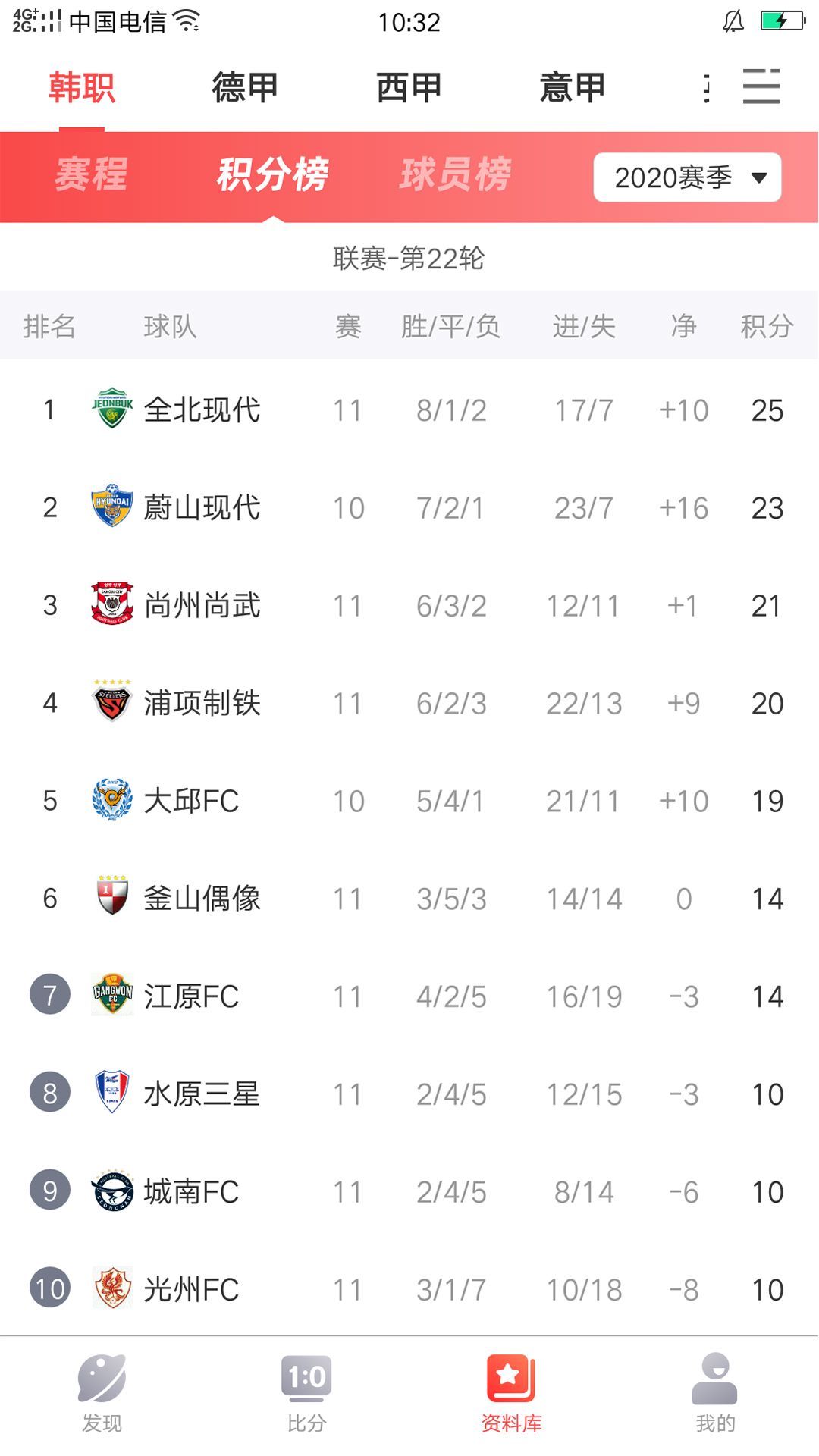This screenshot has width=819, height=1456.
Task: Switch to the 德甲 league tab
Action: point(245,87)
